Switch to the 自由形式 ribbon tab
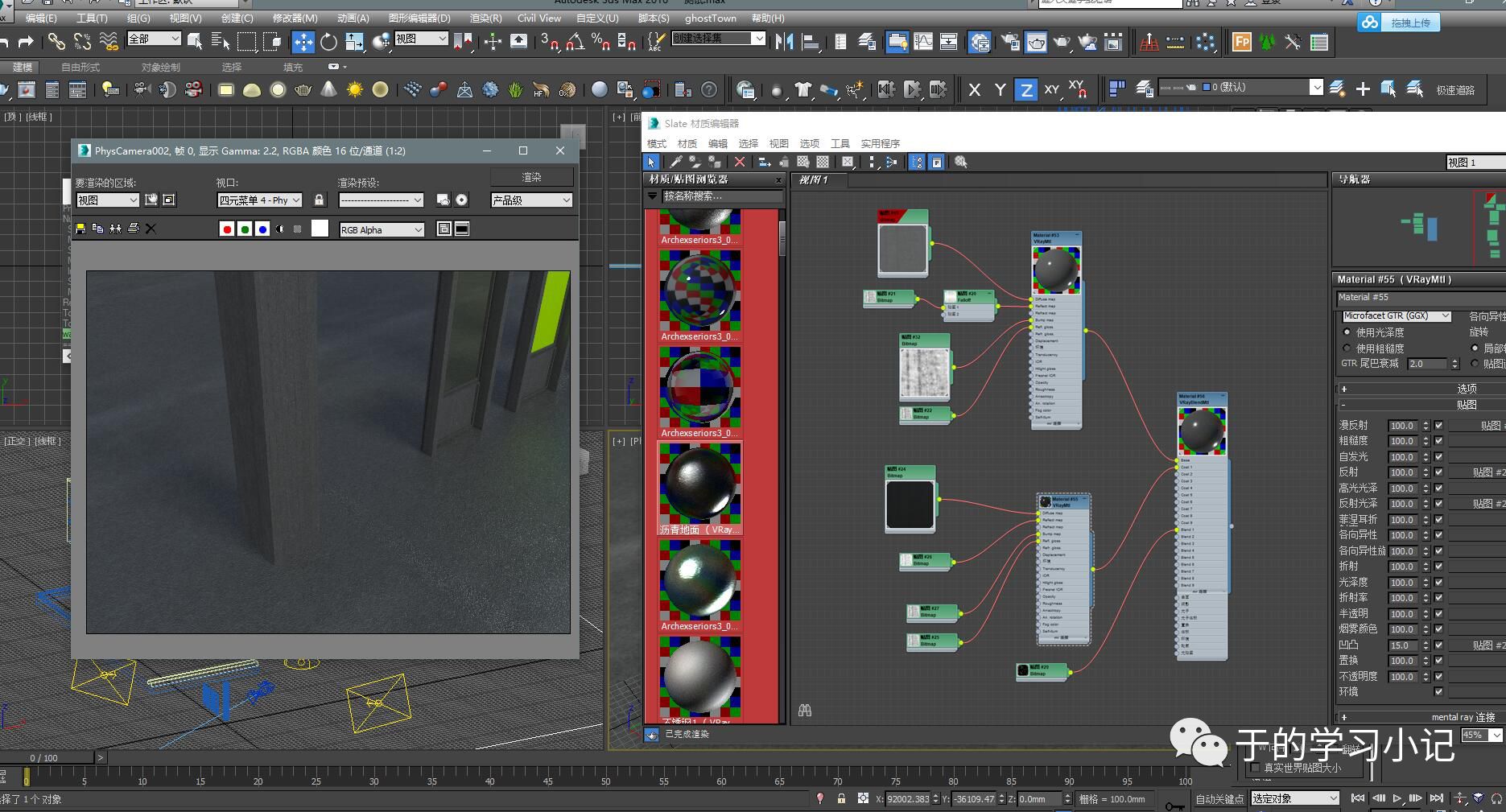1506x812 pixels. point(80,67)
